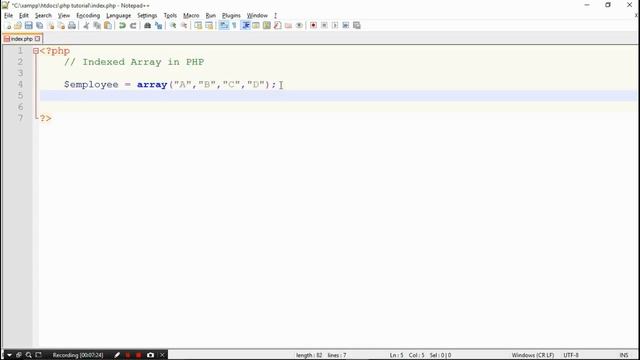Click Windows (CR LF) in status bar
The image size is (640, 360).
tap(533, 355)
